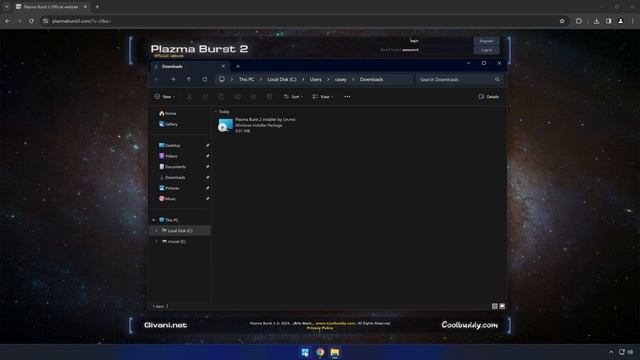Select the Plazma Burst 2 installer file
This screenshot has width=640, height=360.
pyautogui.click(x=257, y=125)
